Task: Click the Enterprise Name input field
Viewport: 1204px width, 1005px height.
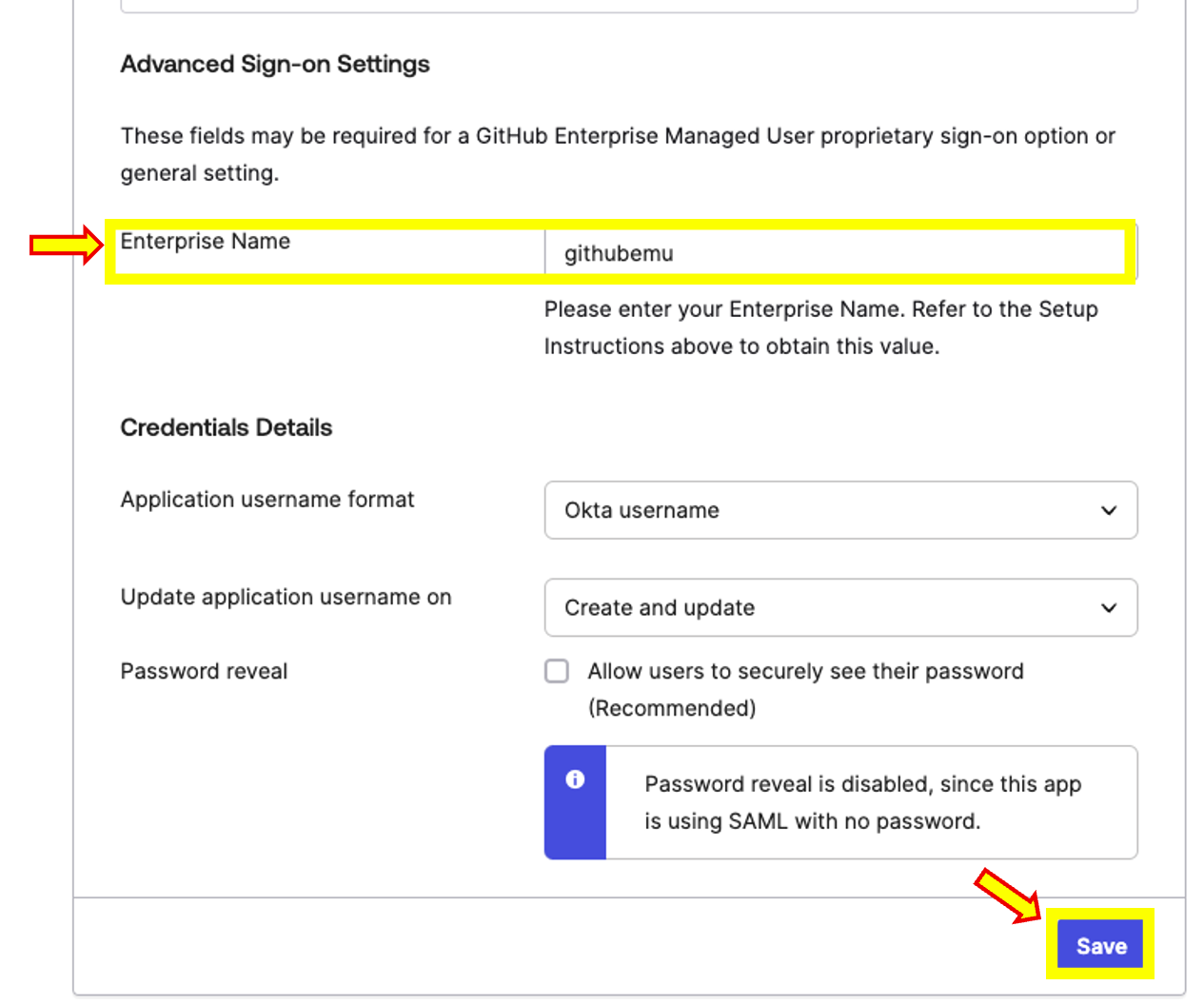Action: [x=840, y=253]
